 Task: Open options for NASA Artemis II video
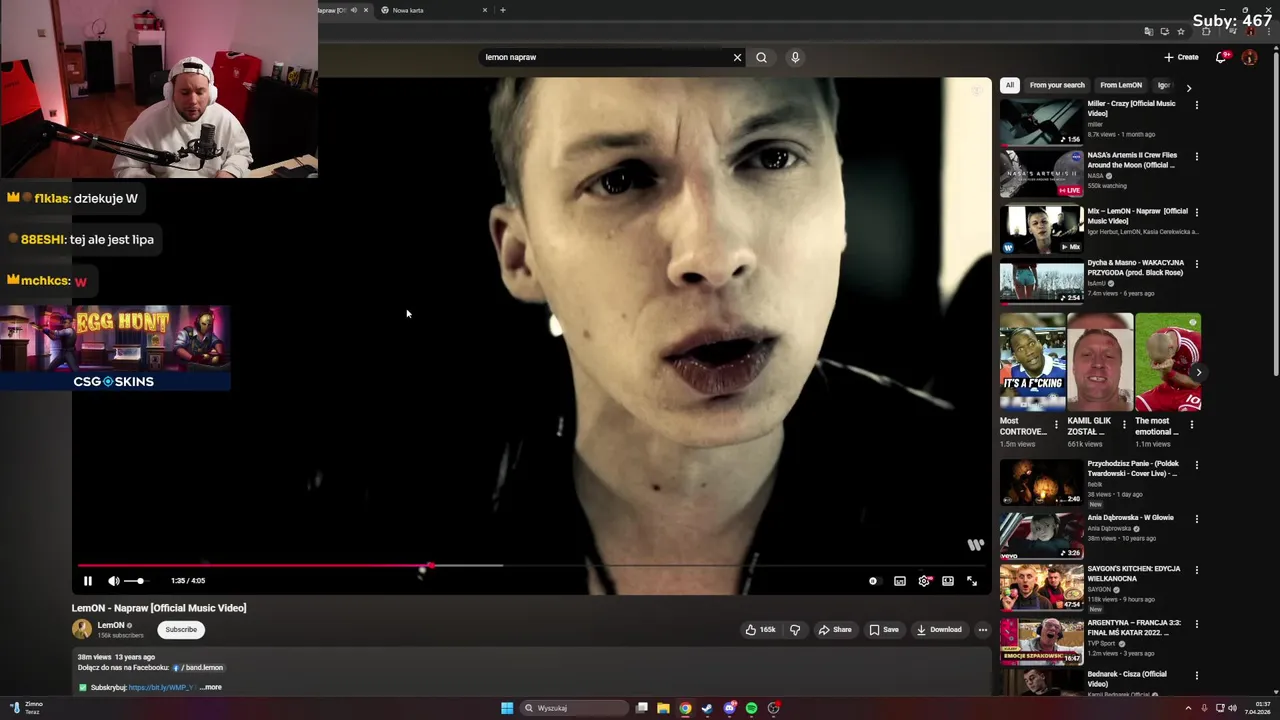pos(1197,156)
